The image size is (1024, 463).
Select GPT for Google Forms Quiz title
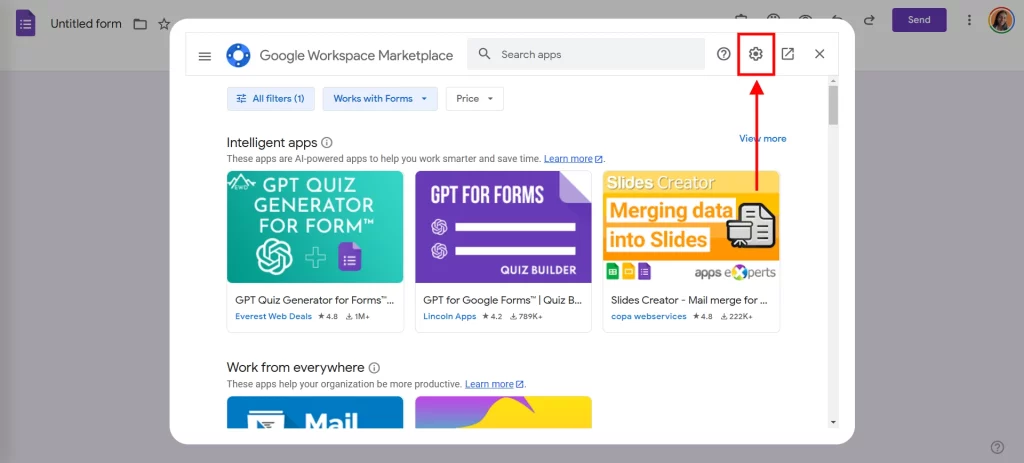pos(503,300)
